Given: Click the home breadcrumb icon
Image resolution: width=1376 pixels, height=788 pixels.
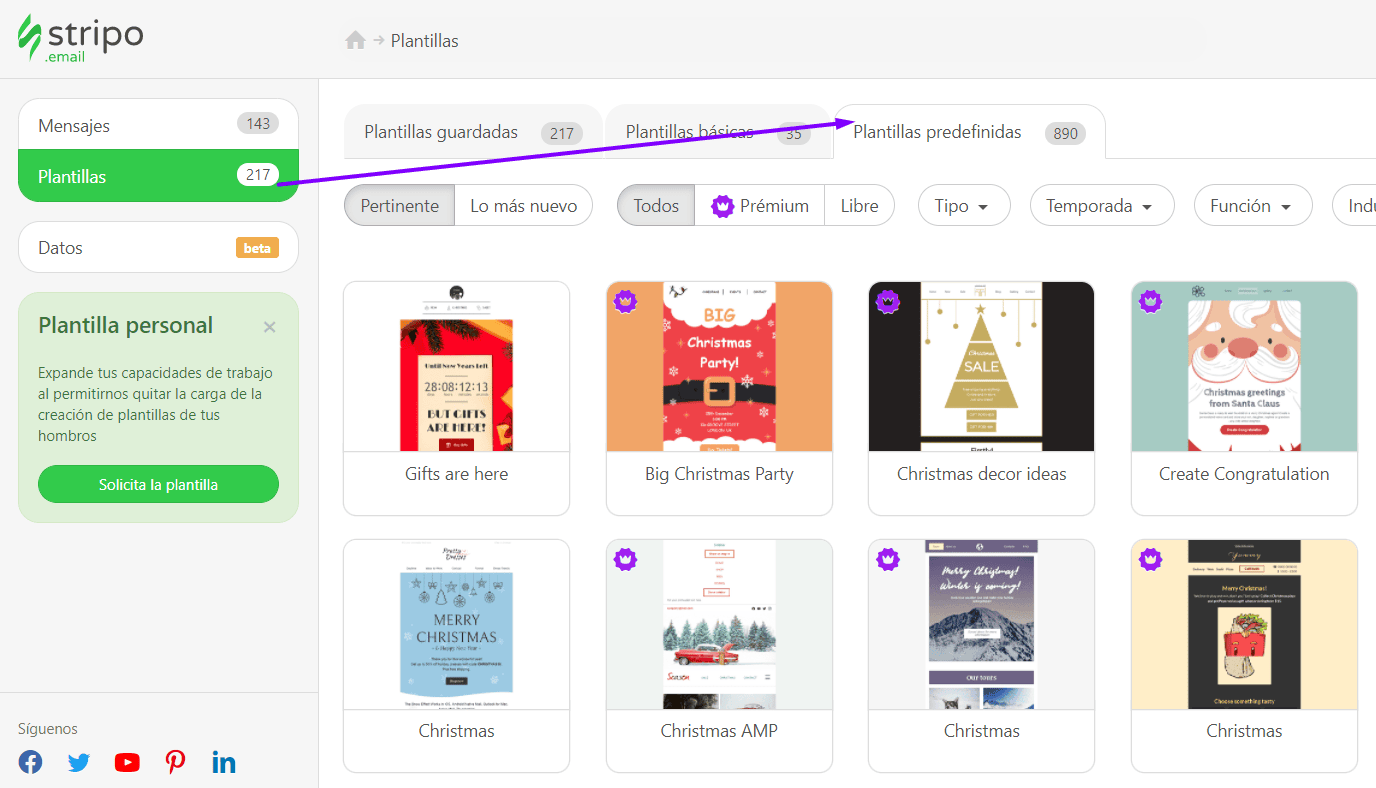Looking at the screenshot, I should coord(355,41).
